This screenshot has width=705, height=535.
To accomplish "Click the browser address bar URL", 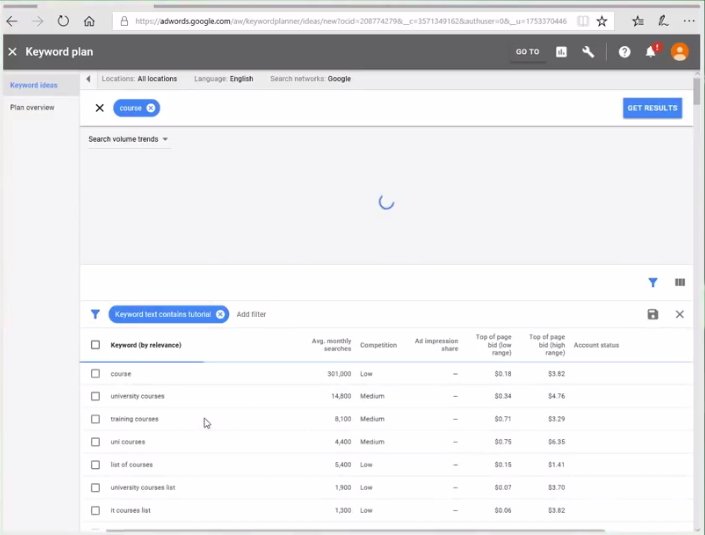I will point(351,21).
